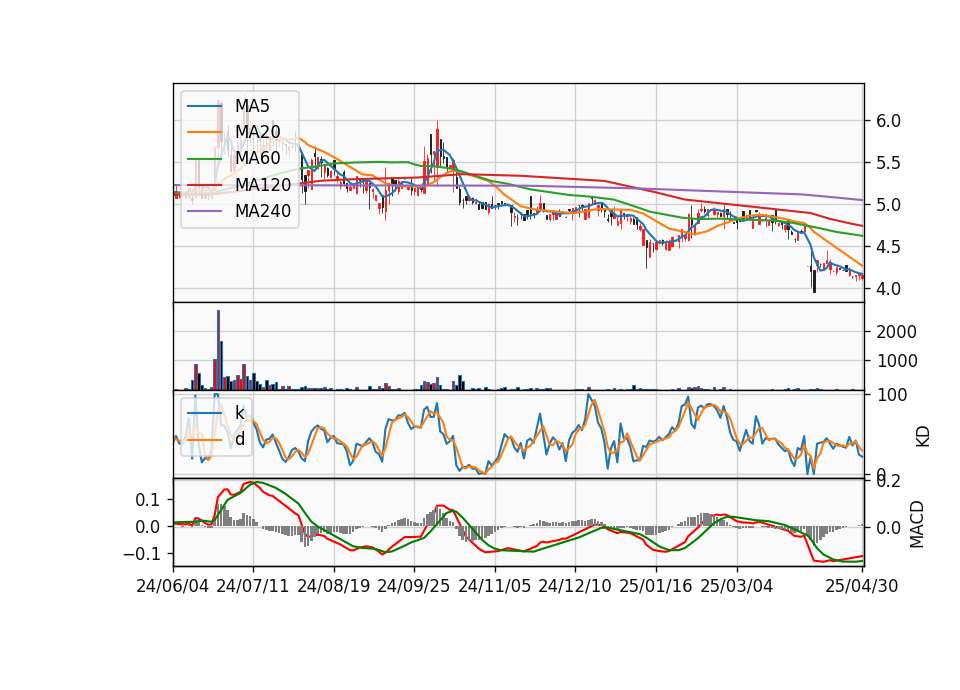Click the 24/08/19 date label
This screenshot has width=960, height=690.
pyautogui.click(x=334, y=586)
